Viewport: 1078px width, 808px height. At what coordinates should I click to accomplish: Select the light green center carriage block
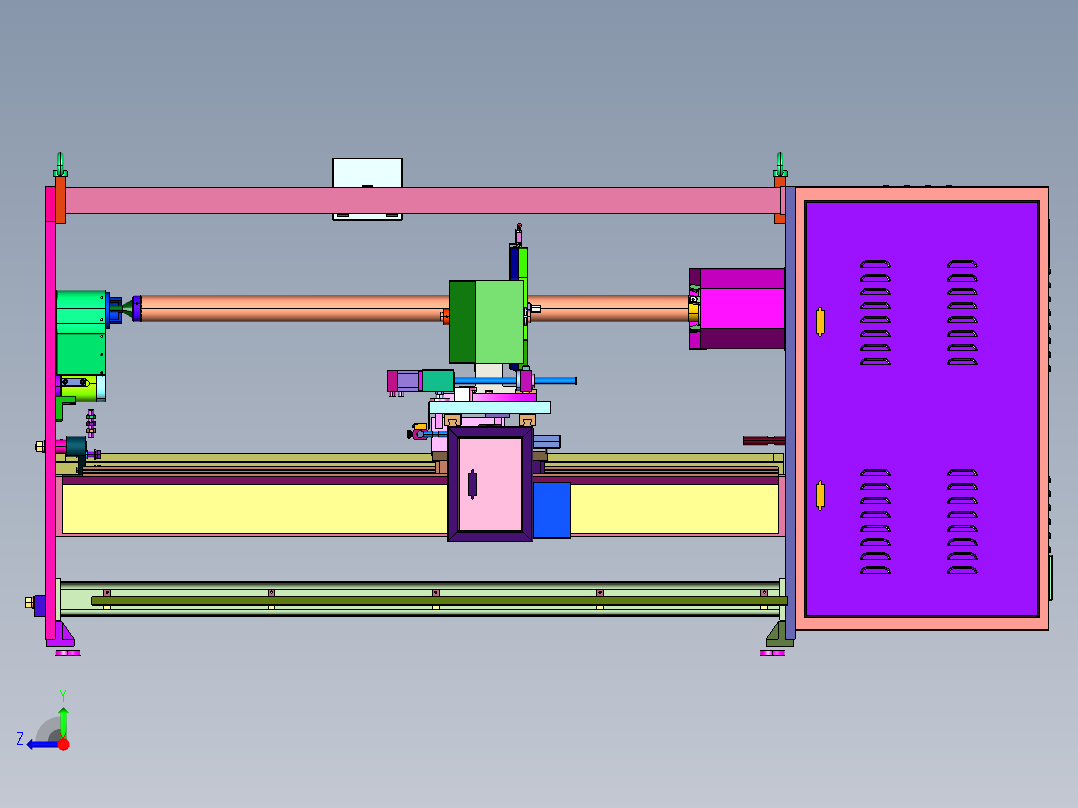click(x=499, y=321)
